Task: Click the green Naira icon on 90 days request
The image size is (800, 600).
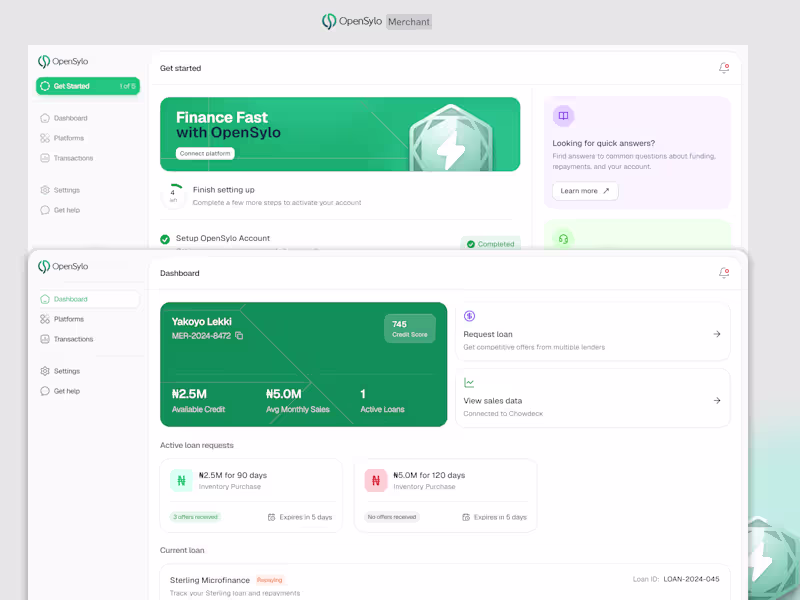Action: click(x=181, y=481)
